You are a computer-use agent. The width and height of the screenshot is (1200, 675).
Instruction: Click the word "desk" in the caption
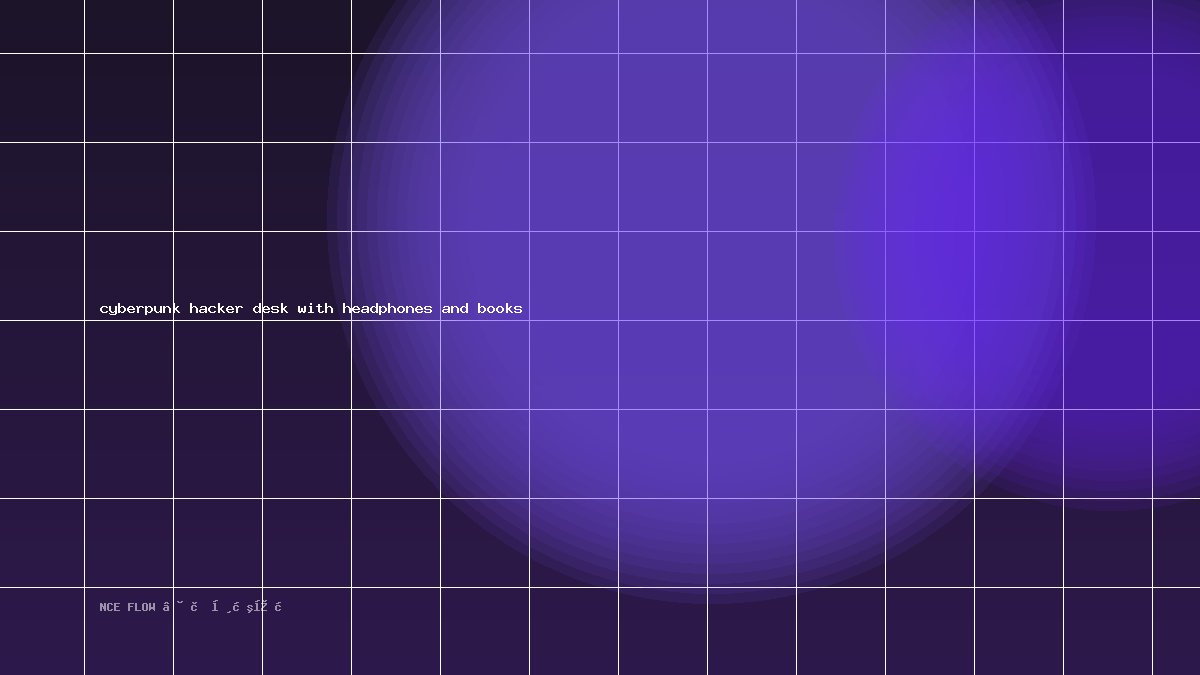pyautogui.click(x=270, y=308)
